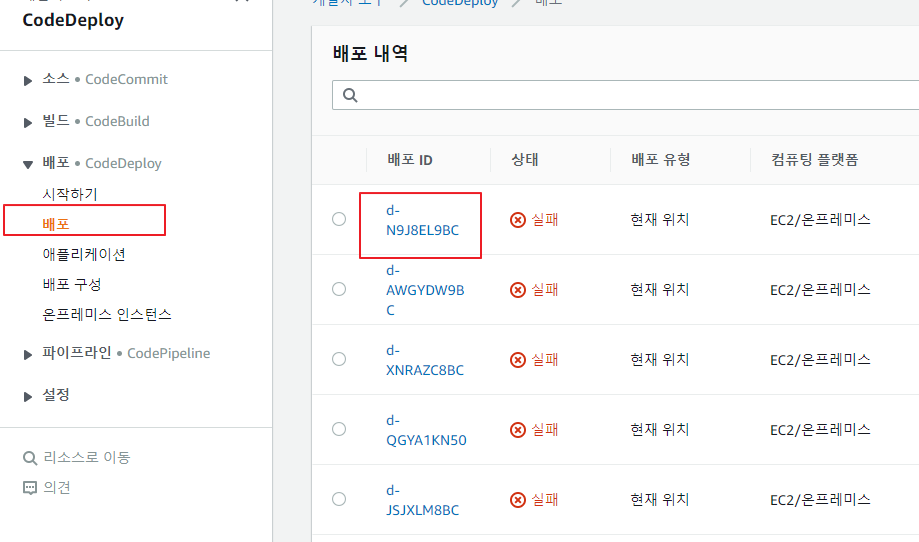Click the failed status icon for d-QGYA1KN50
Viewport: 919px width, 542px height.
[518, 430]
